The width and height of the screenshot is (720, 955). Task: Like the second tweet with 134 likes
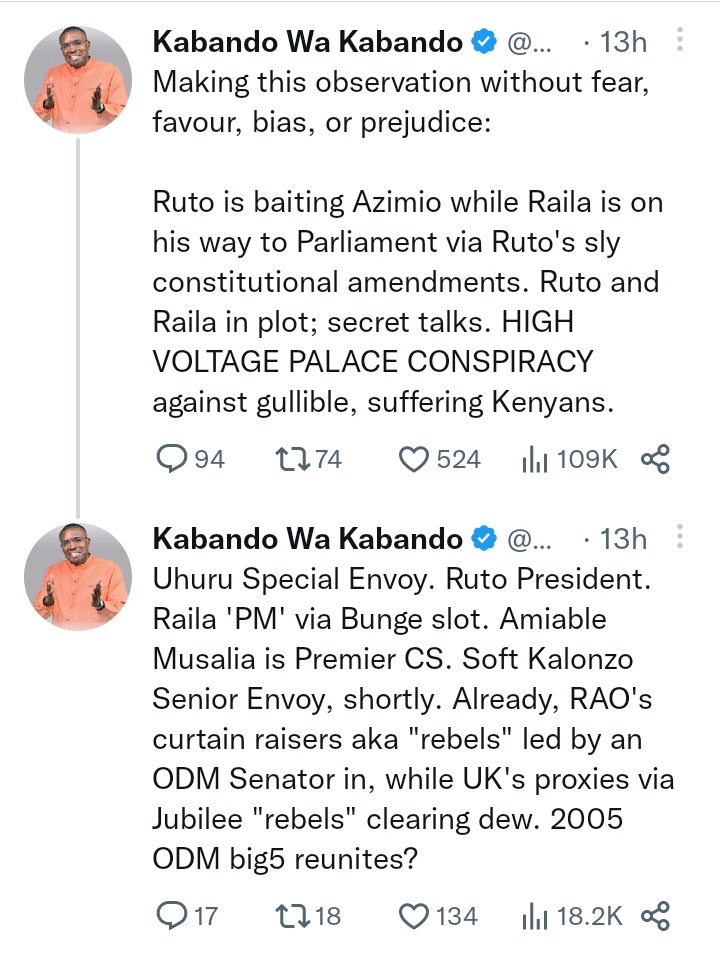pos(413,915)
